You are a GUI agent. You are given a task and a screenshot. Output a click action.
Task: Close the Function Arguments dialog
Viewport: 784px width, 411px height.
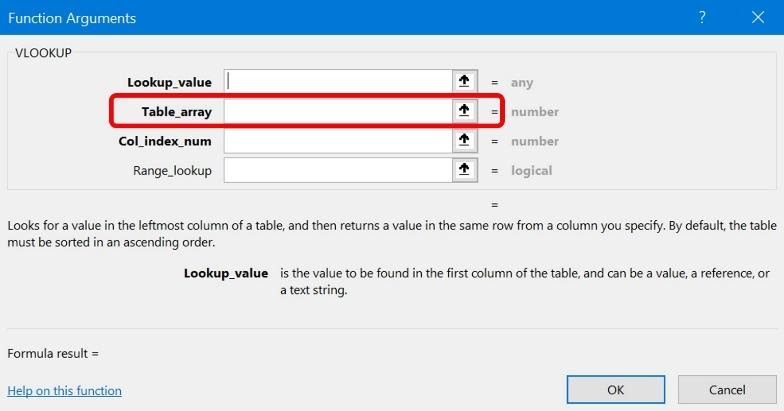[x=757, y=18]
